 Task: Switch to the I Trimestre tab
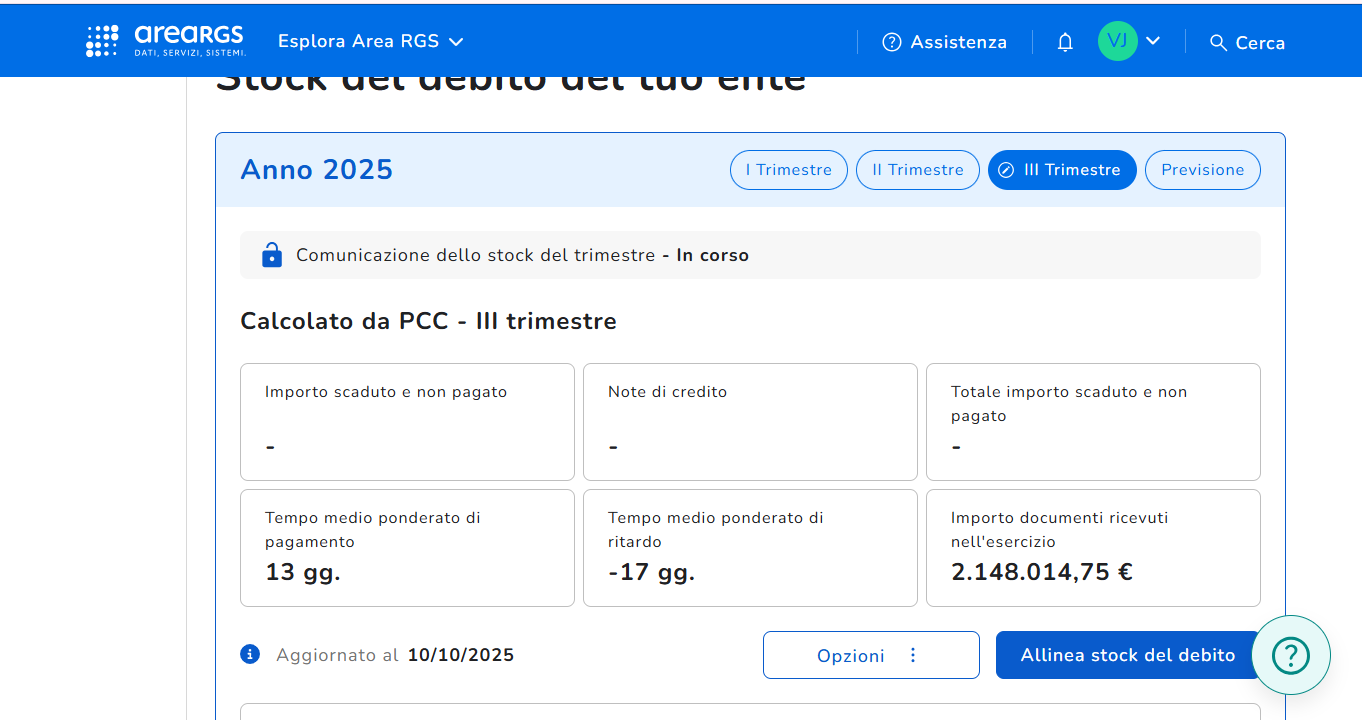tap(788, 170)
